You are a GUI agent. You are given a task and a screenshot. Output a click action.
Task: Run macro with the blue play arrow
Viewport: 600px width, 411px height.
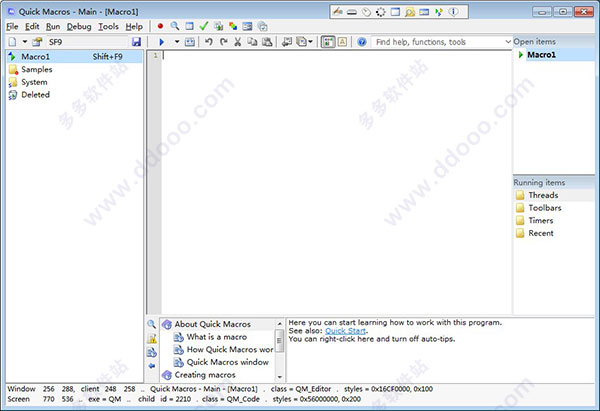(x=161, y=42)
